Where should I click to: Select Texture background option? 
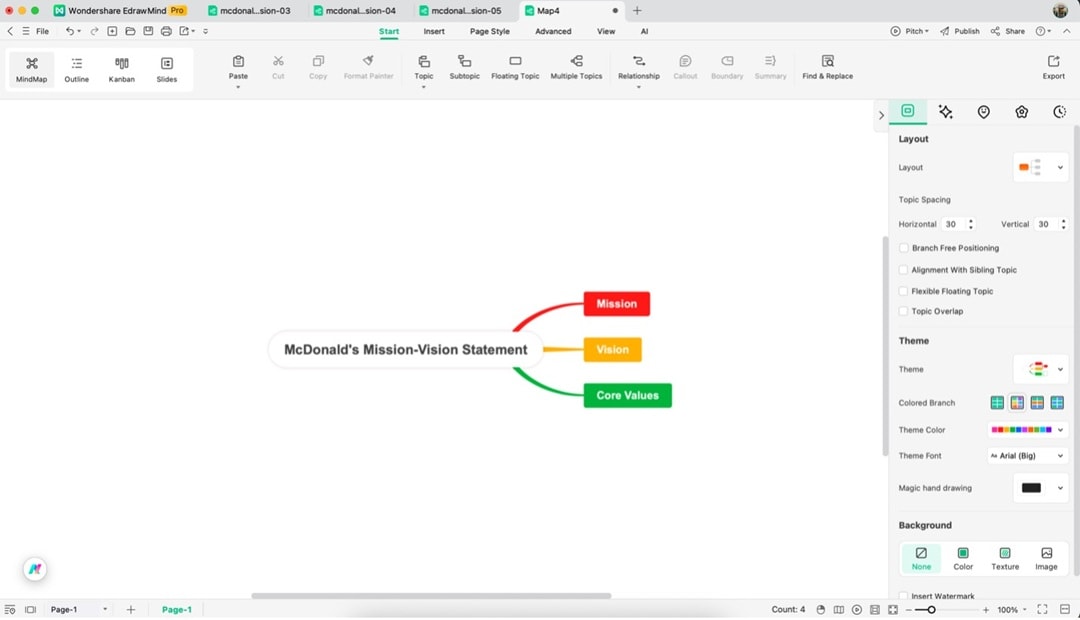coord(1005,558)
